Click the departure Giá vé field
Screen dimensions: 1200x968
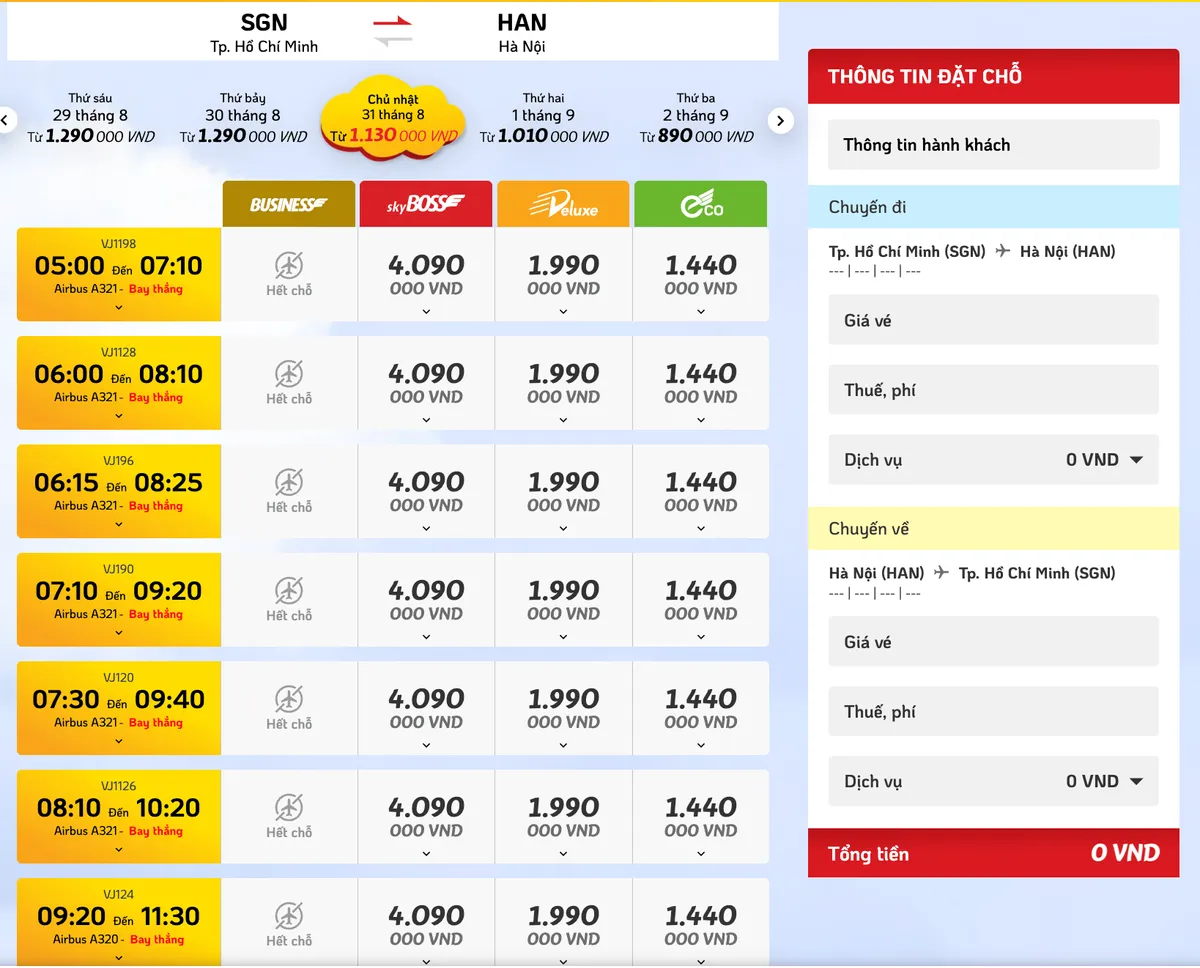[994, 320]
